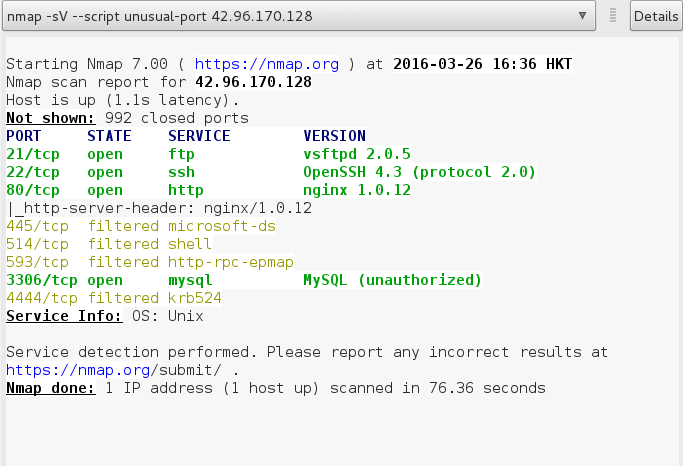Click the SERVICE column header
Screen dimensions: 683x466
199,136
